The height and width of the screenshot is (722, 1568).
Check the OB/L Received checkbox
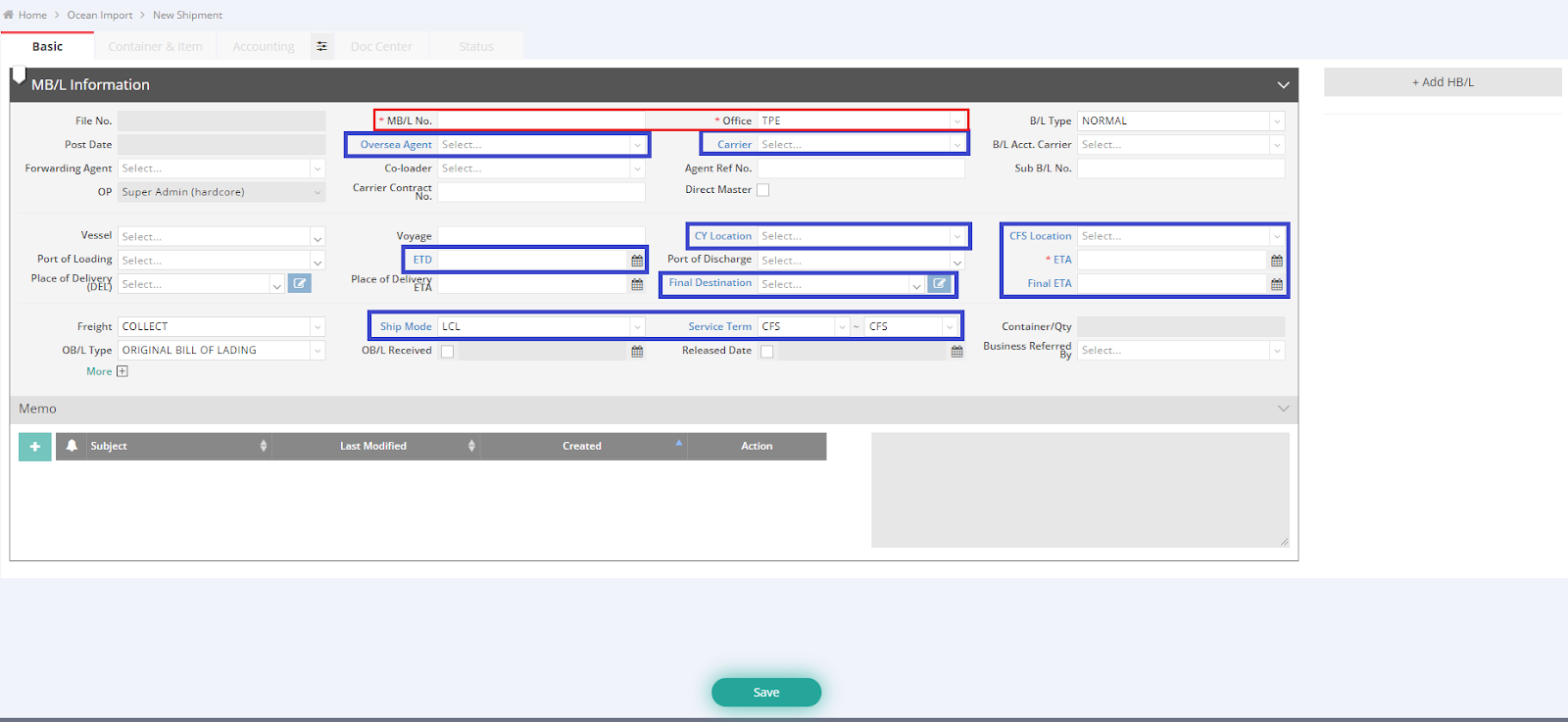point(447,352)
